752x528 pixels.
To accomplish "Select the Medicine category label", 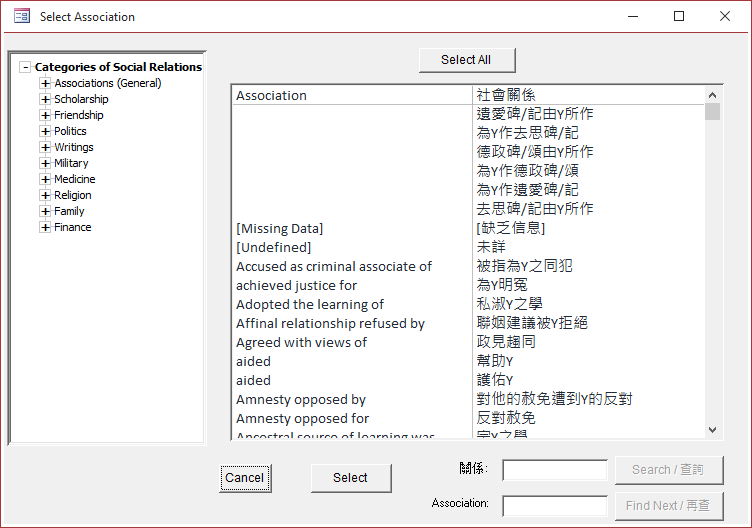I will click(x=74, y=179).
